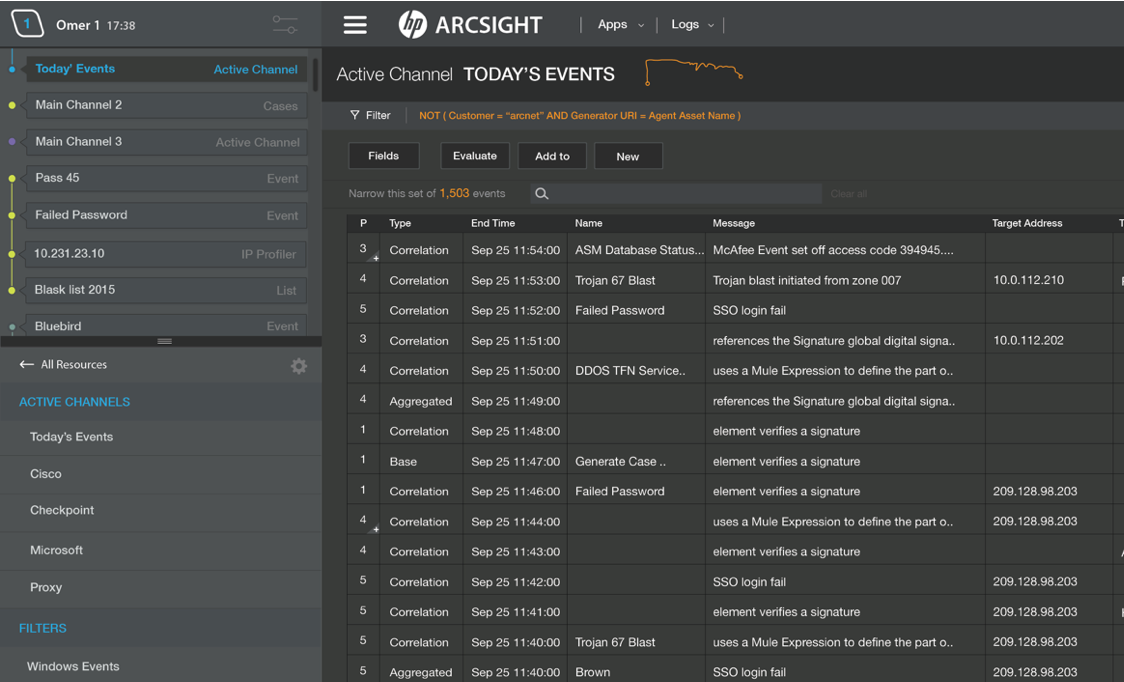
Task: Open the Bluebird event item
Action: click(x=166, y=326)
